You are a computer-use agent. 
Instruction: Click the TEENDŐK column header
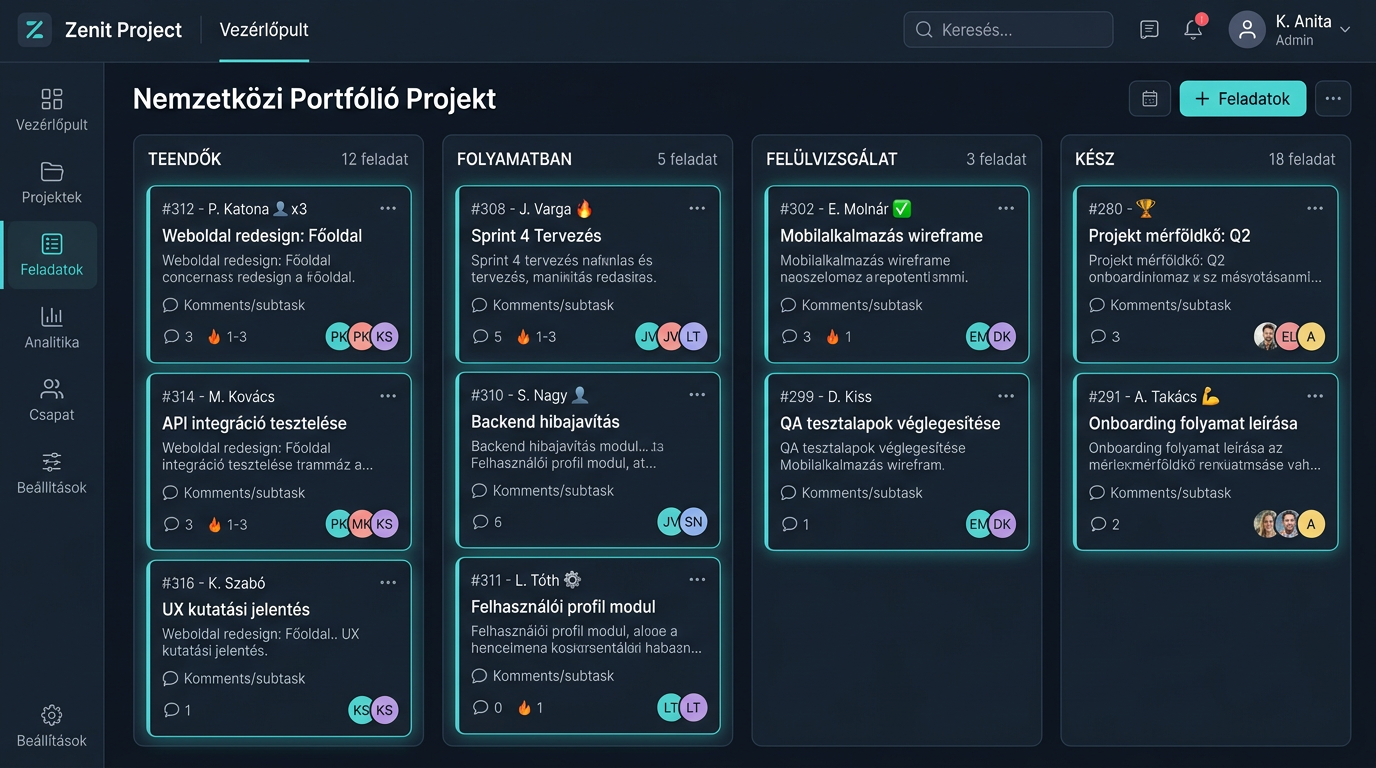(185, 159)
